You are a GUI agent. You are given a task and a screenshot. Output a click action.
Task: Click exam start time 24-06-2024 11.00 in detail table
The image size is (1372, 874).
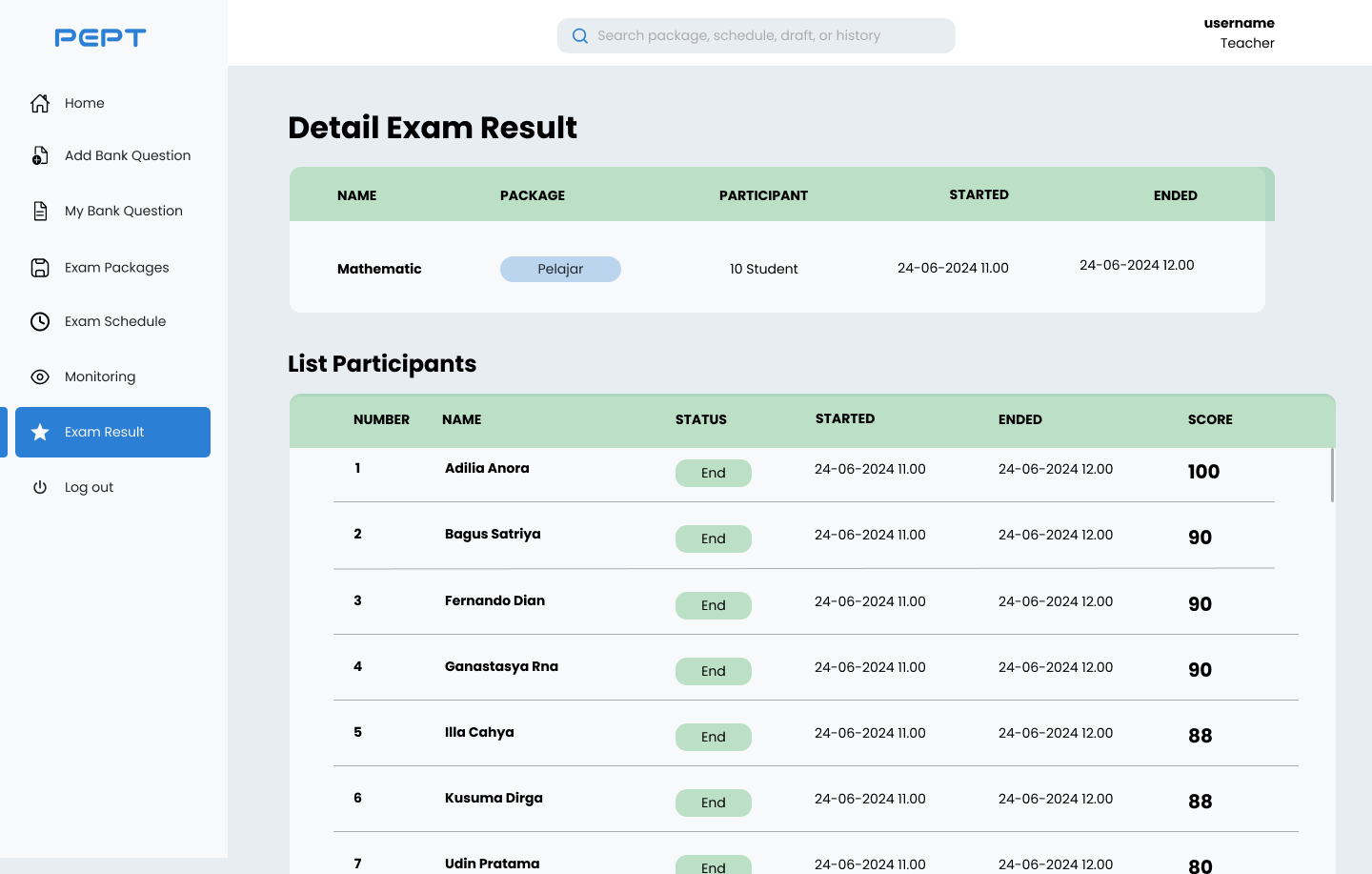953,268
